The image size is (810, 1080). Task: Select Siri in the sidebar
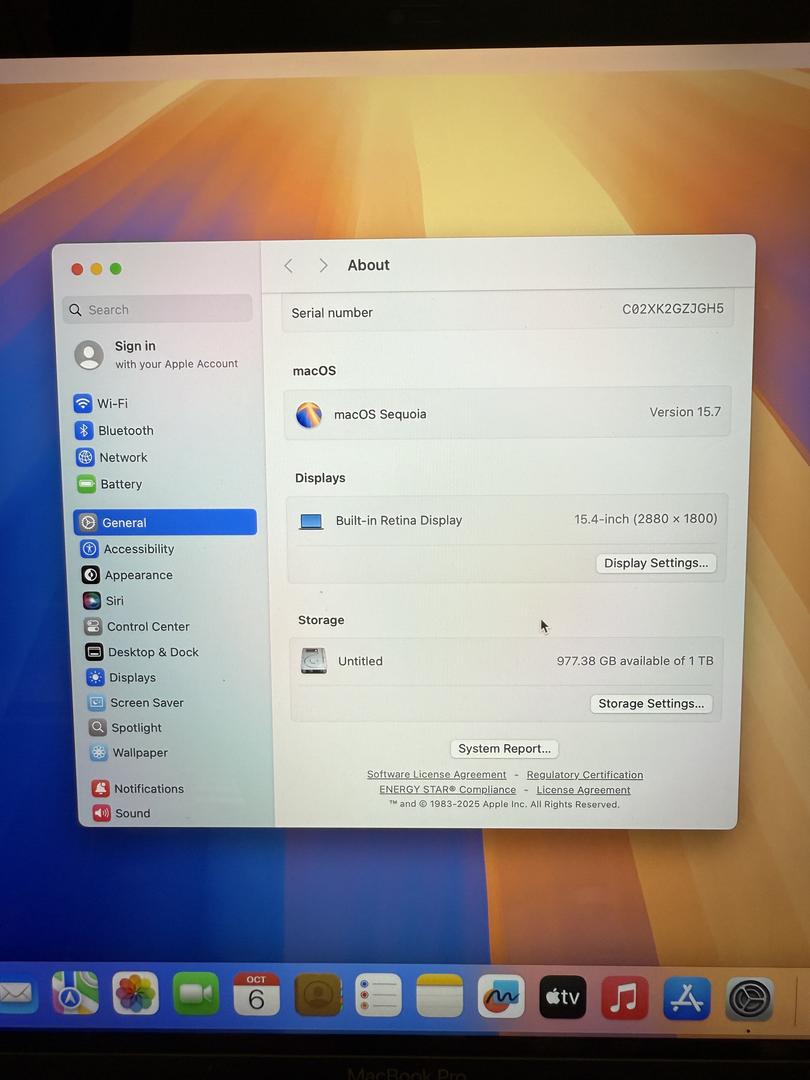coord(114,601)
